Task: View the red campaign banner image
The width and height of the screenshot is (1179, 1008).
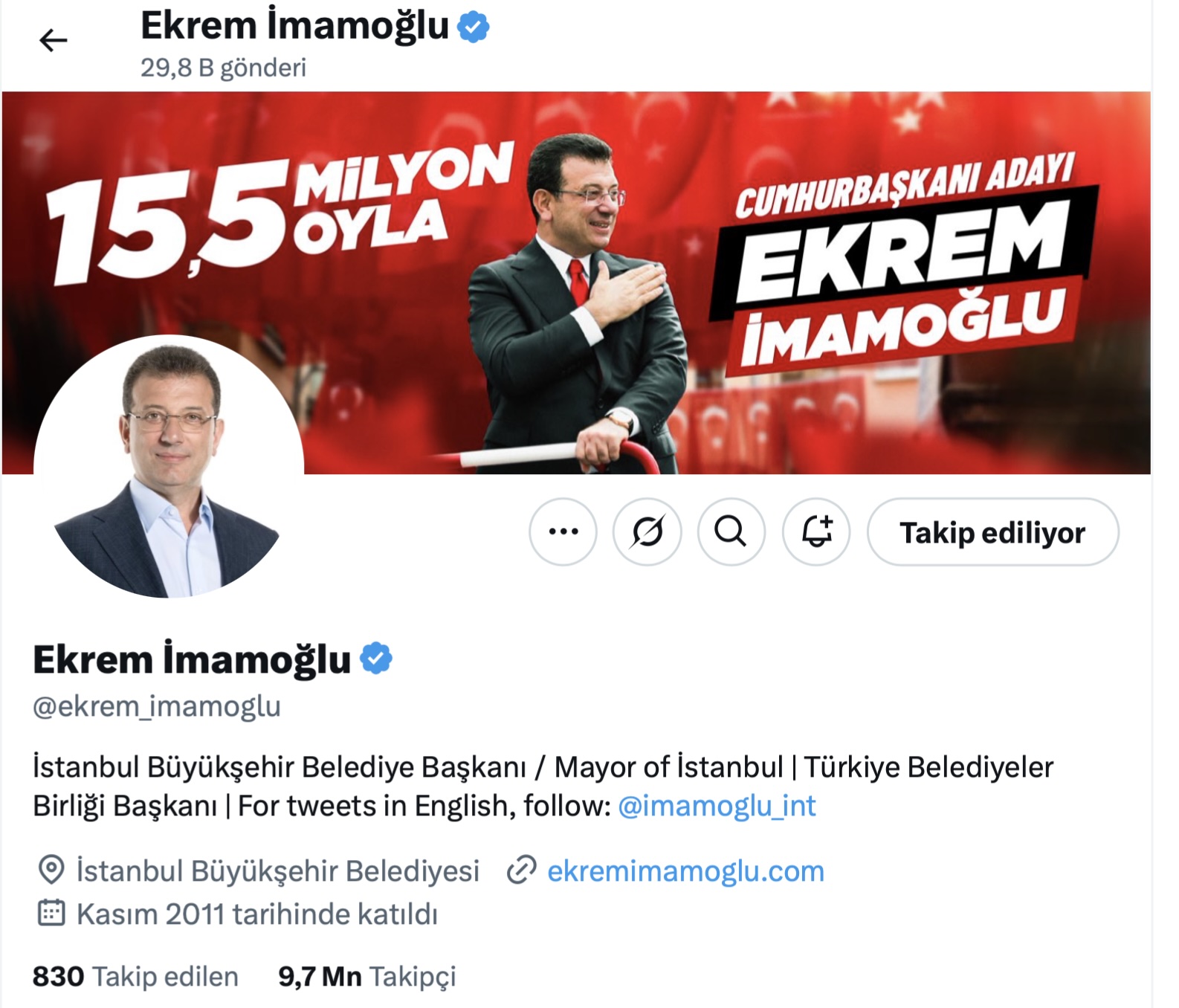Action: [576, 282]
